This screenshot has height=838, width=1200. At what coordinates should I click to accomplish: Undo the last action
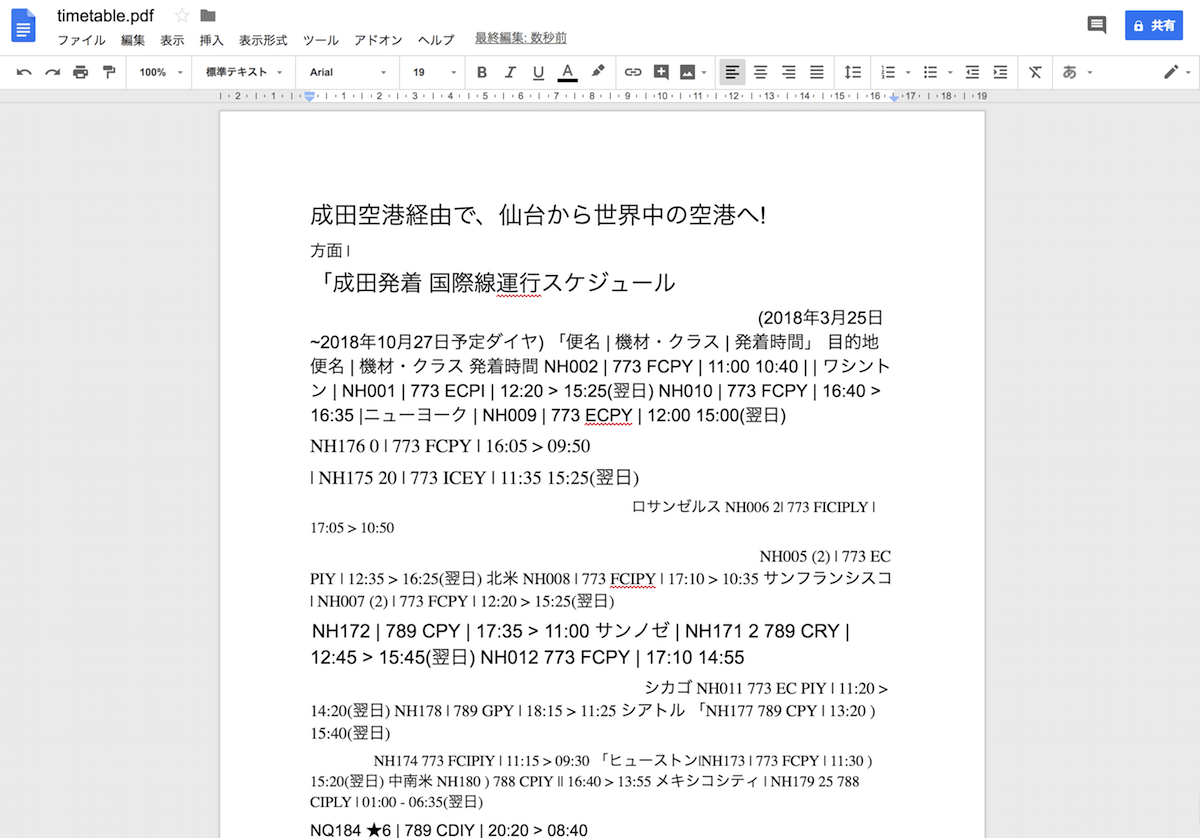24,72
